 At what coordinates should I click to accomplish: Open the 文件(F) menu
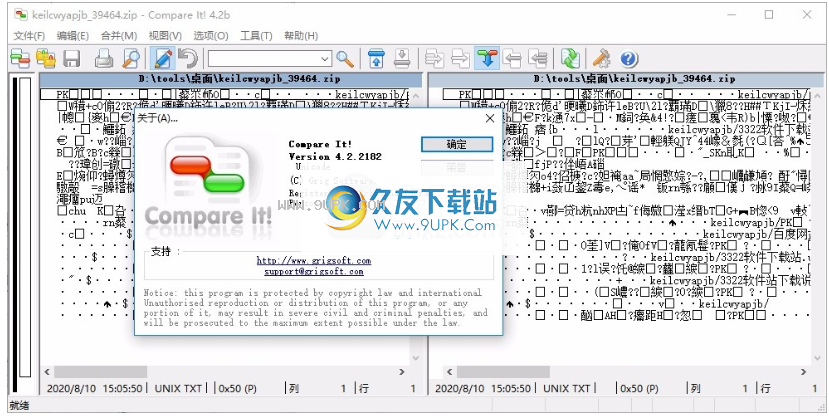29,36
